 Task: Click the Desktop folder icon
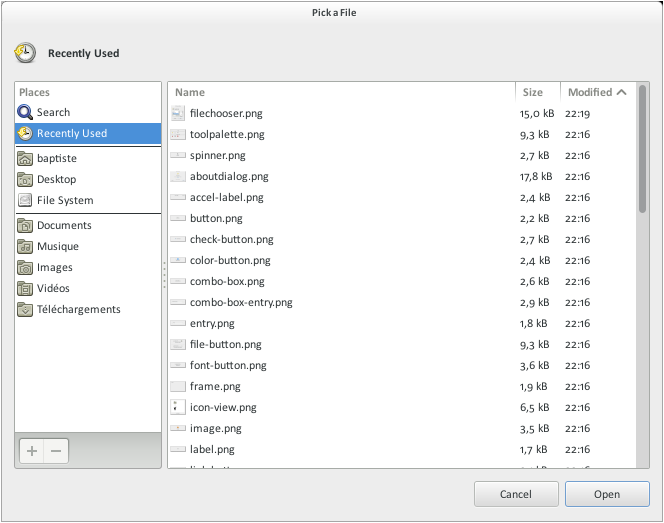(25, 180)
